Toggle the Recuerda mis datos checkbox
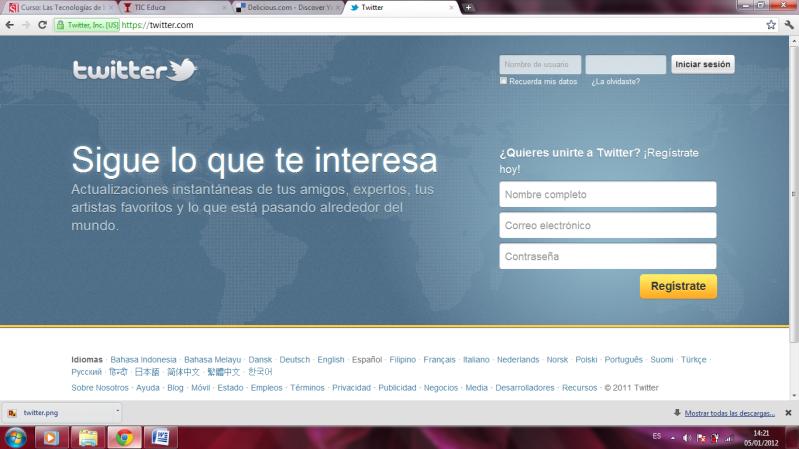This screenshot has height=449, width=799. [503, 81]
